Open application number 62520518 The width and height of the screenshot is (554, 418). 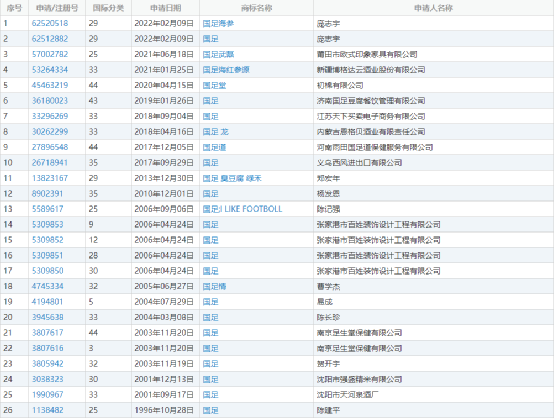click(x=50, y=23)
